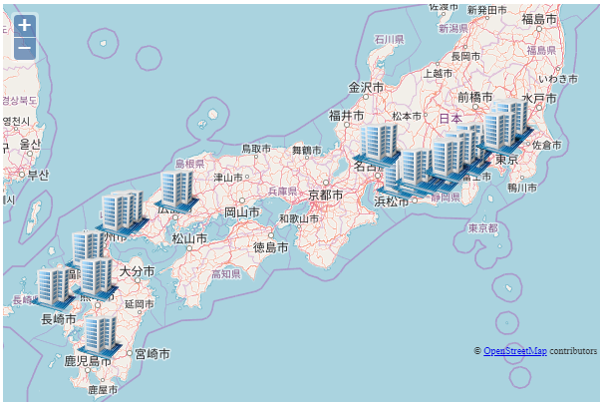Click the 前橋市 city label

475,97
